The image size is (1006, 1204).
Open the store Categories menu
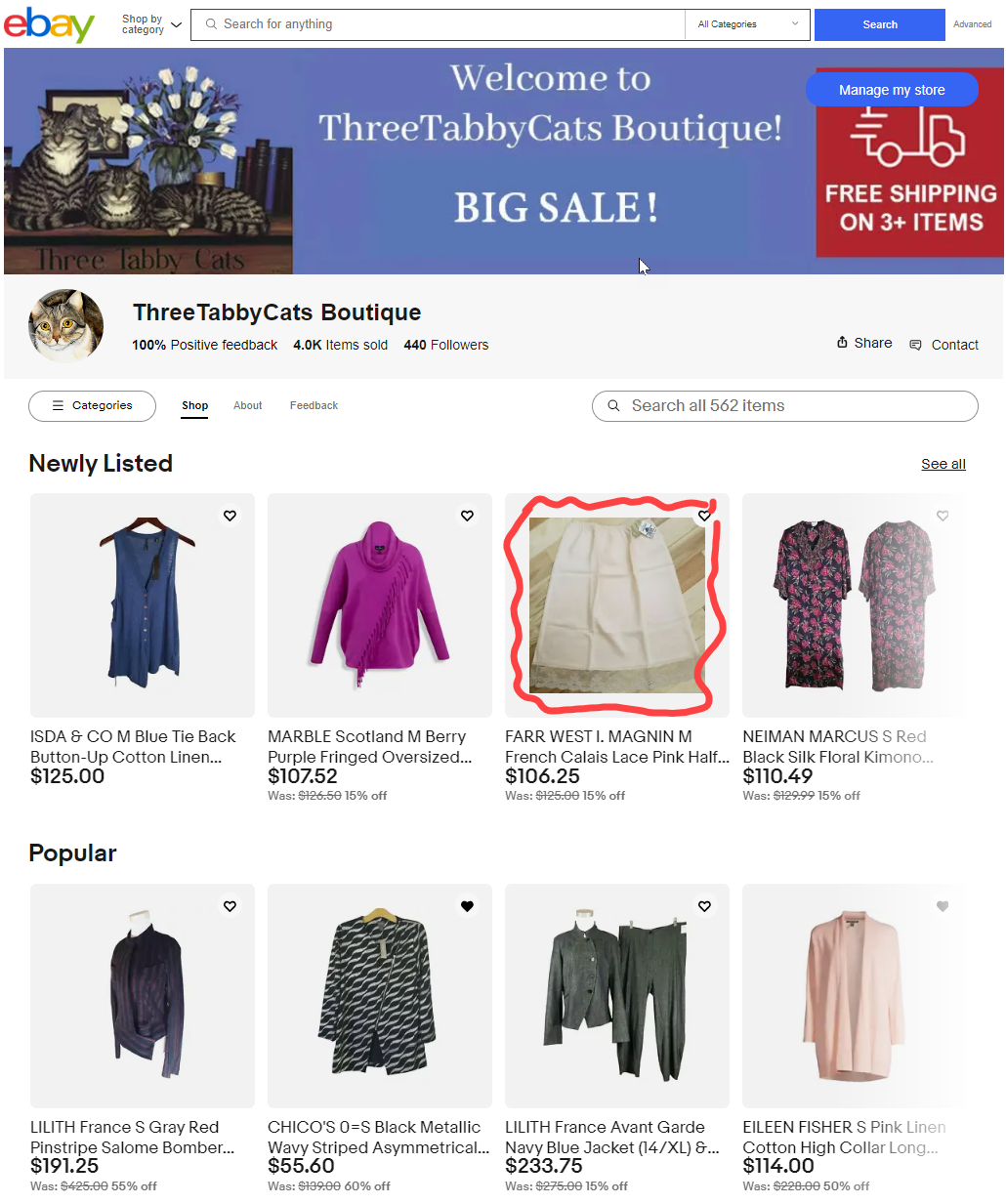point(92,406)
